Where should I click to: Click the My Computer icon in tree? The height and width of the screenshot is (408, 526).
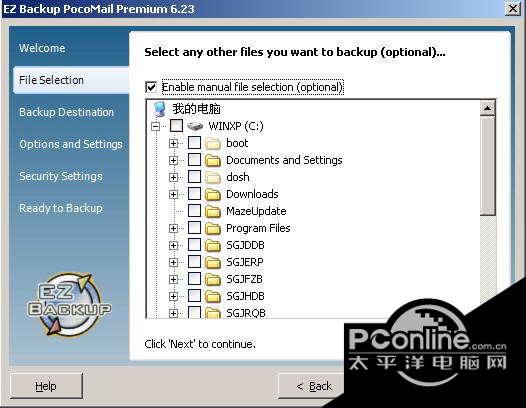pos(159,109)
